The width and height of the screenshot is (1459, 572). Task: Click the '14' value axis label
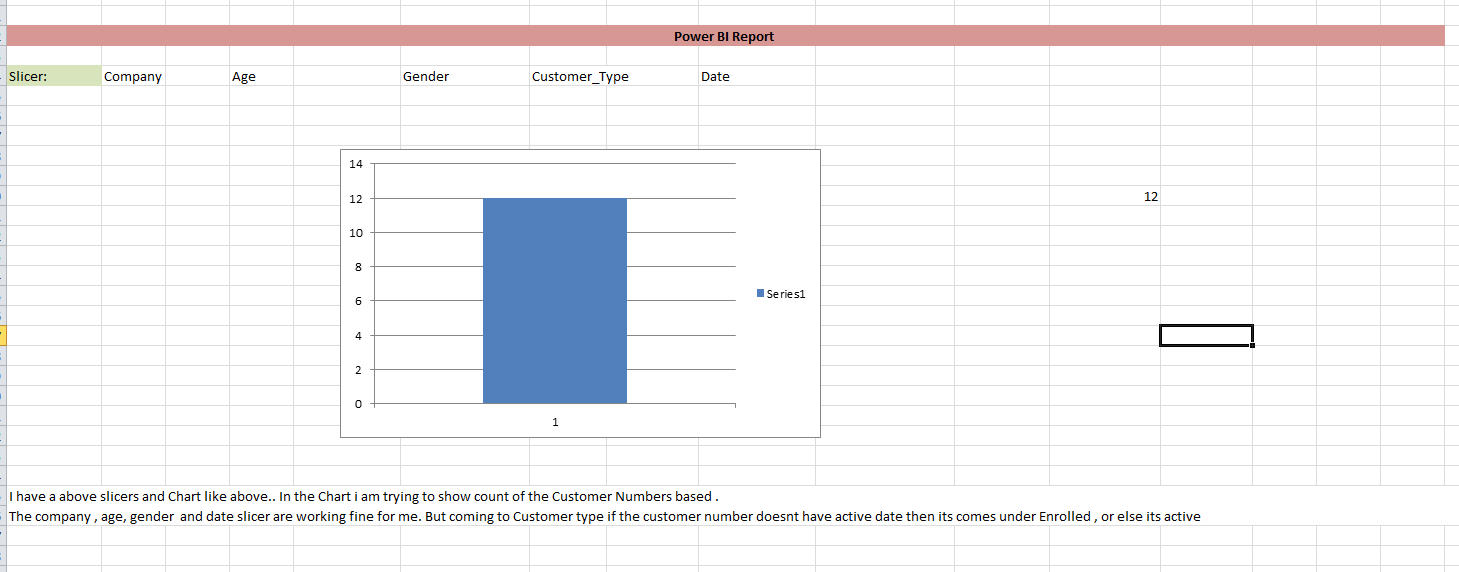[x=356, y=164]
